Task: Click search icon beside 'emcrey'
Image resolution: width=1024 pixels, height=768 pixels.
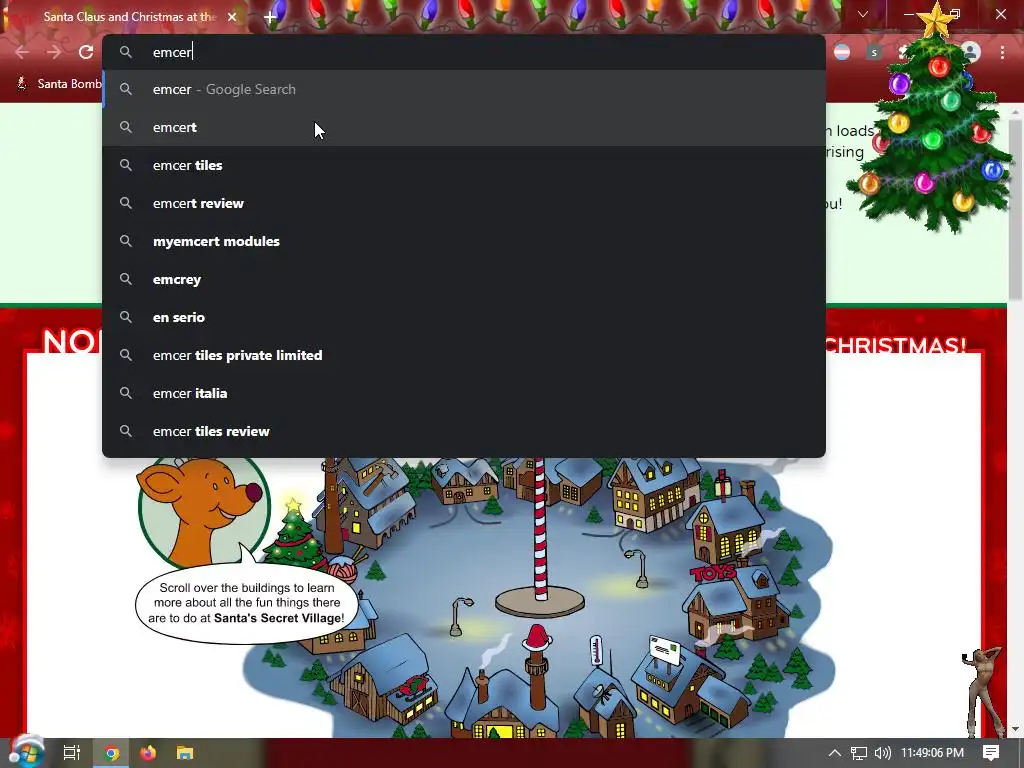Action: 126,279
